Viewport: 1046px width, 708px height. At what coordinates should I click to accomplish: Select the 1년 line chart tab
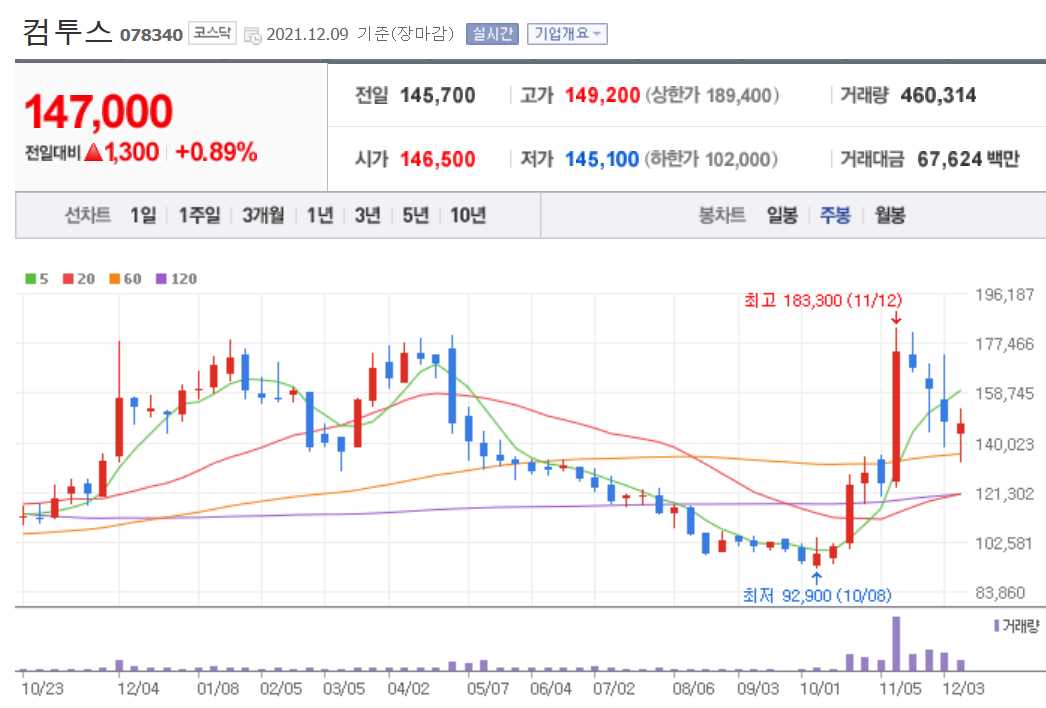click(320, 216)
